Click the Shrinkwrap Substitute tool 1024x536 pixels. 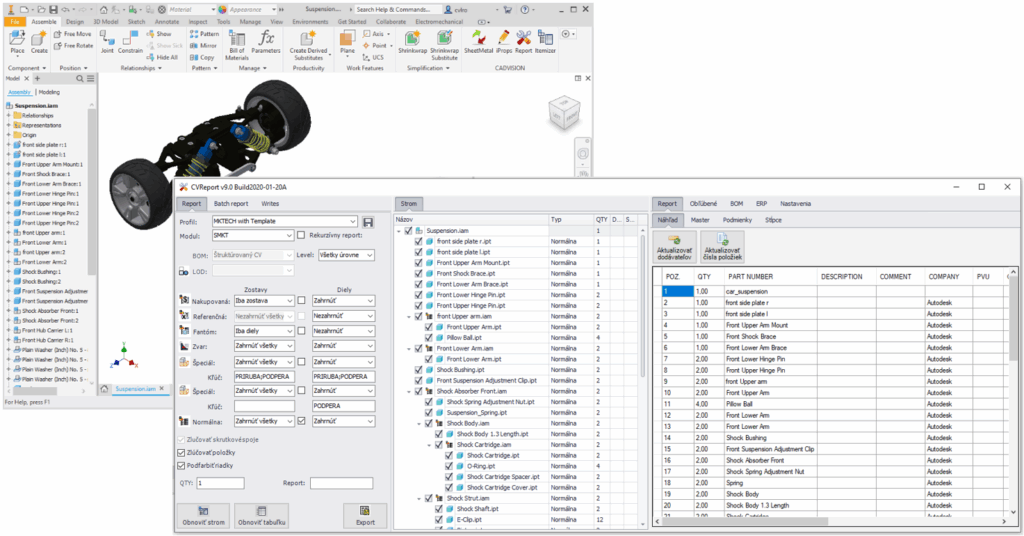tap(444, 45)
